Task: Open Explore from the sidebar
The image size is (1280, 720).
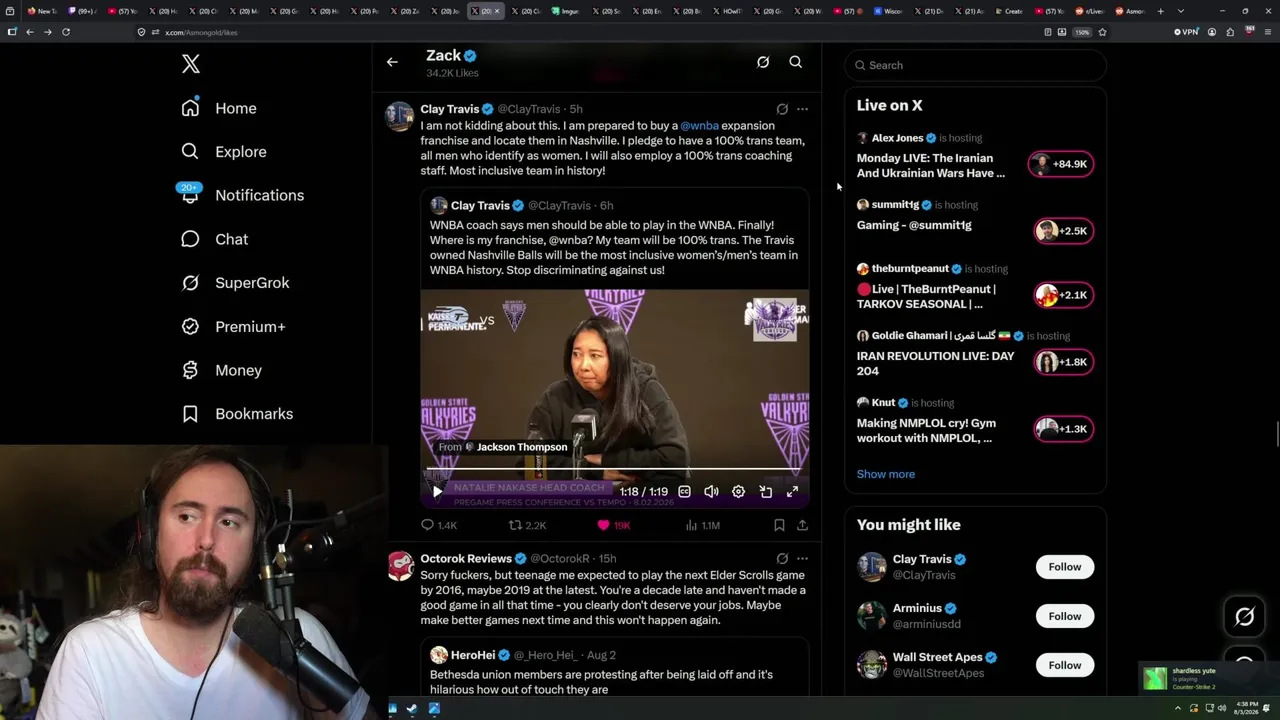Action: tap(224, 152)
